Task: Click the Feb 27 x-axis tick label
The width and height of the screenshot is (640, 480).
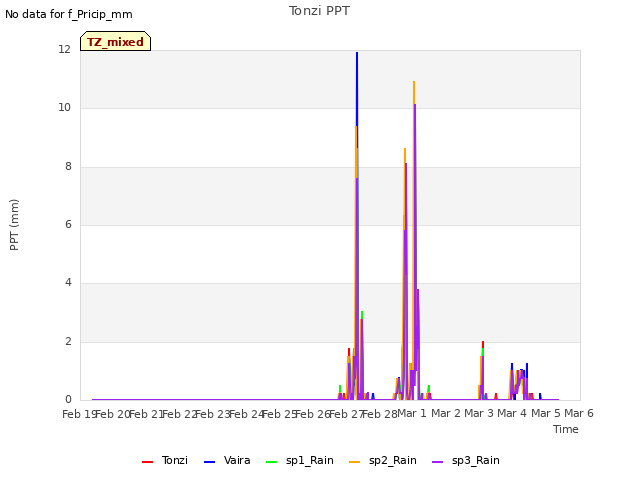Action: point(346,414)
